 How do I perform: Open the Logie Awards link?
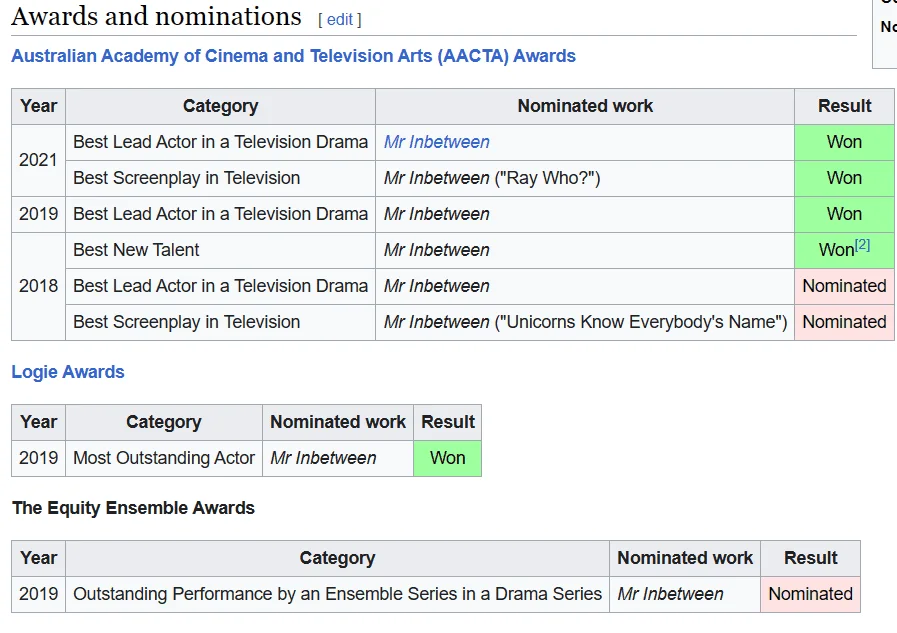pos(68,372)
